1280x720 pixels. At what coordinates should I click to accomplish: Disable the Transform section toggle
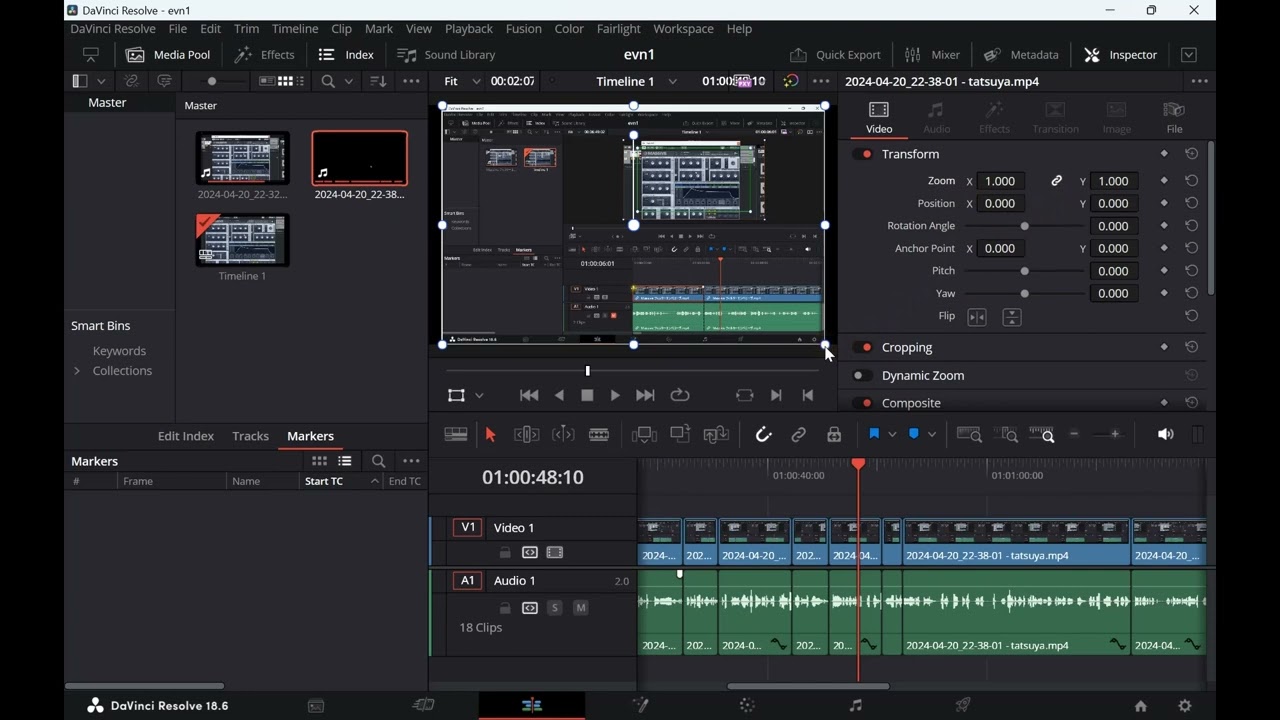tap(863, 154)
